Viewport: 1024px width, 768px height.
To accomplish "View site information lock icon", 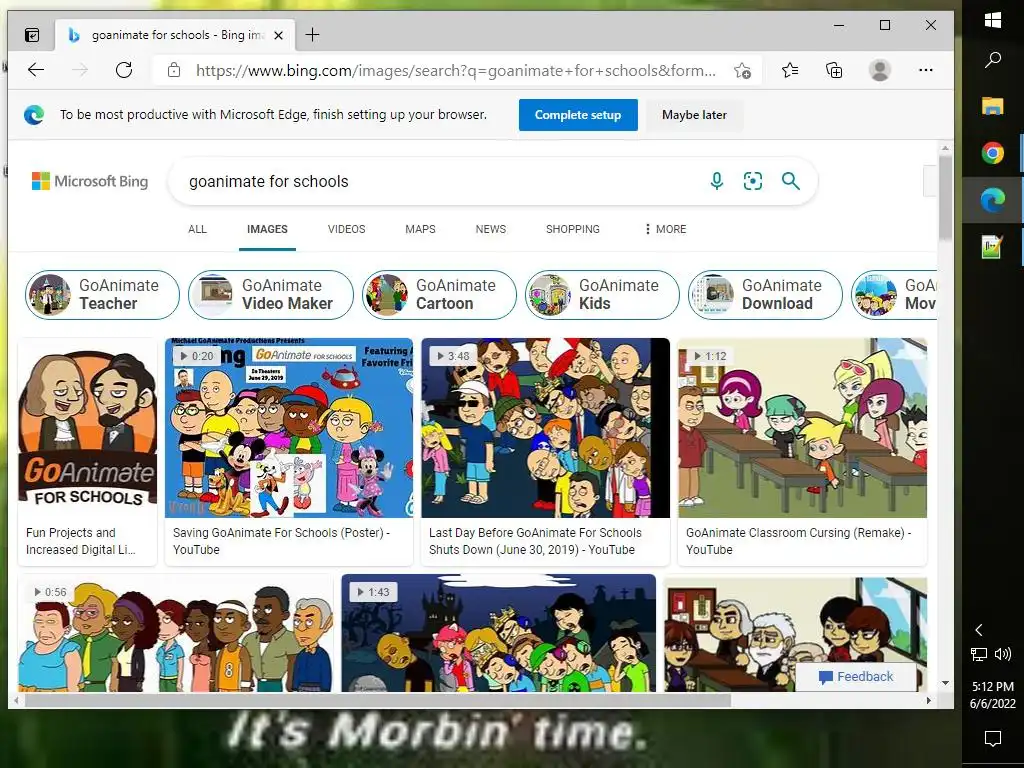I will click(x=174, y=70).
